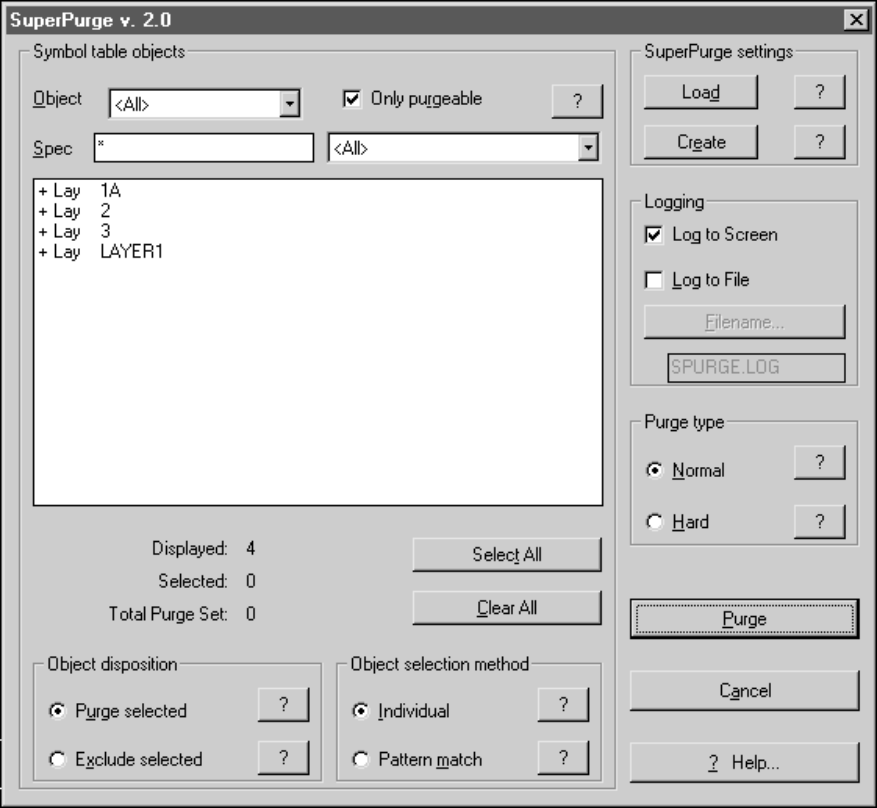This screenshot has width=877, height=808.
Task: Open help for Hard purge type
Action: point(819,522)
